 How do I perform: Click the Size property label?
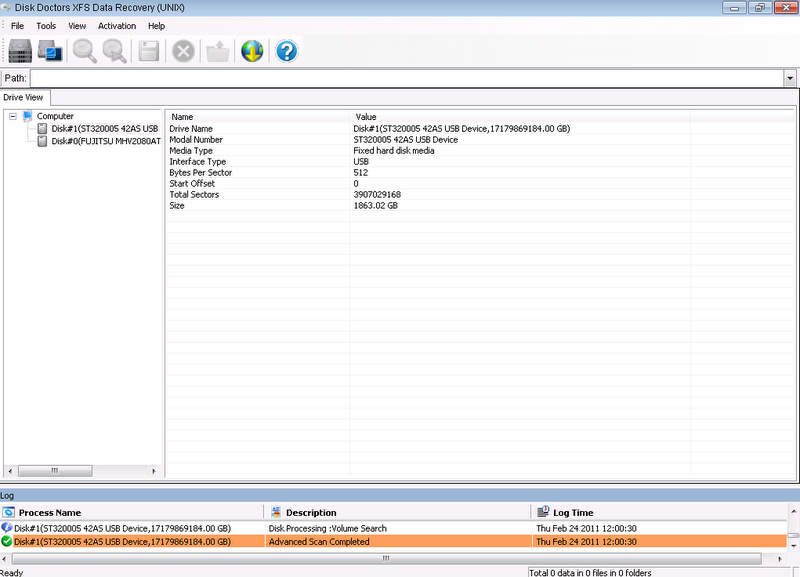[177, 206]
